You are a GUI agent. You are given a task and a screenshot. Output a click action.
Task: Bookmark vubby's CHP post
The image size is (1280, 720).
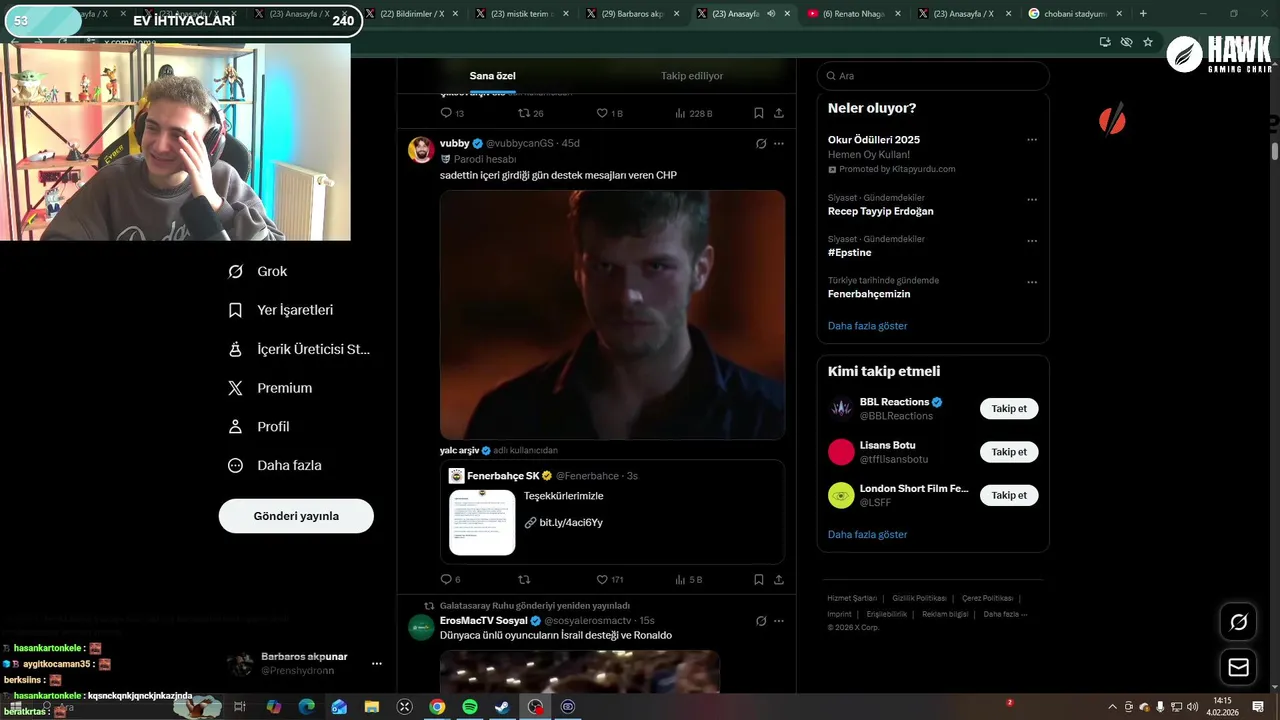click(759, 579)
